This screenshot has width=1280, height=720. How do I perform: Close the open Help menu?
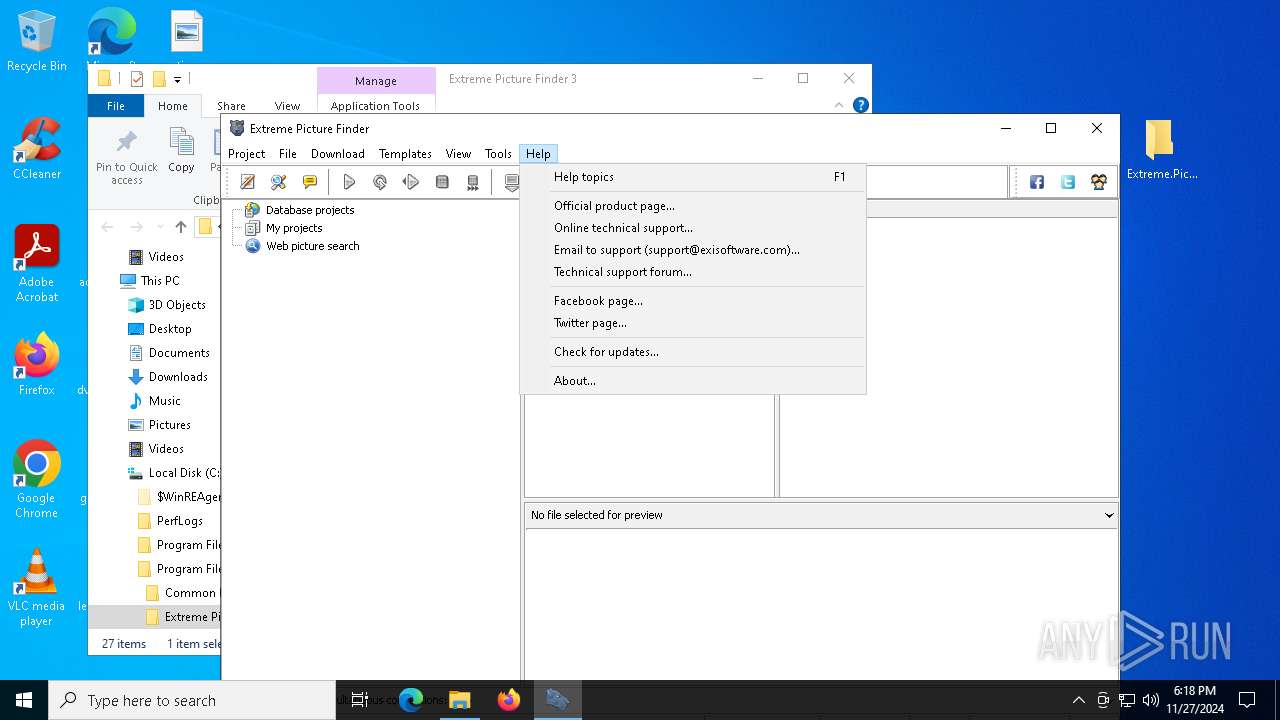(538, 154)
